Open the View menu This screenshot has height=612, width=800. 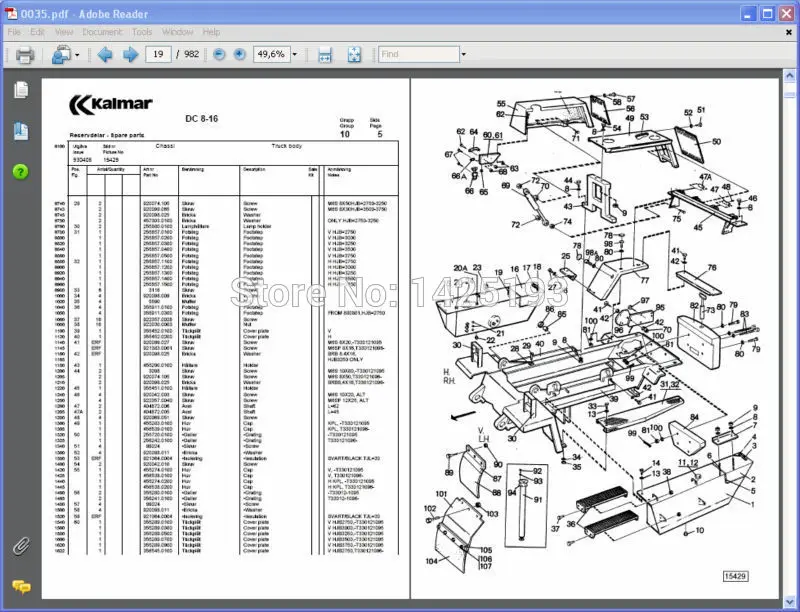click(64, 31)
